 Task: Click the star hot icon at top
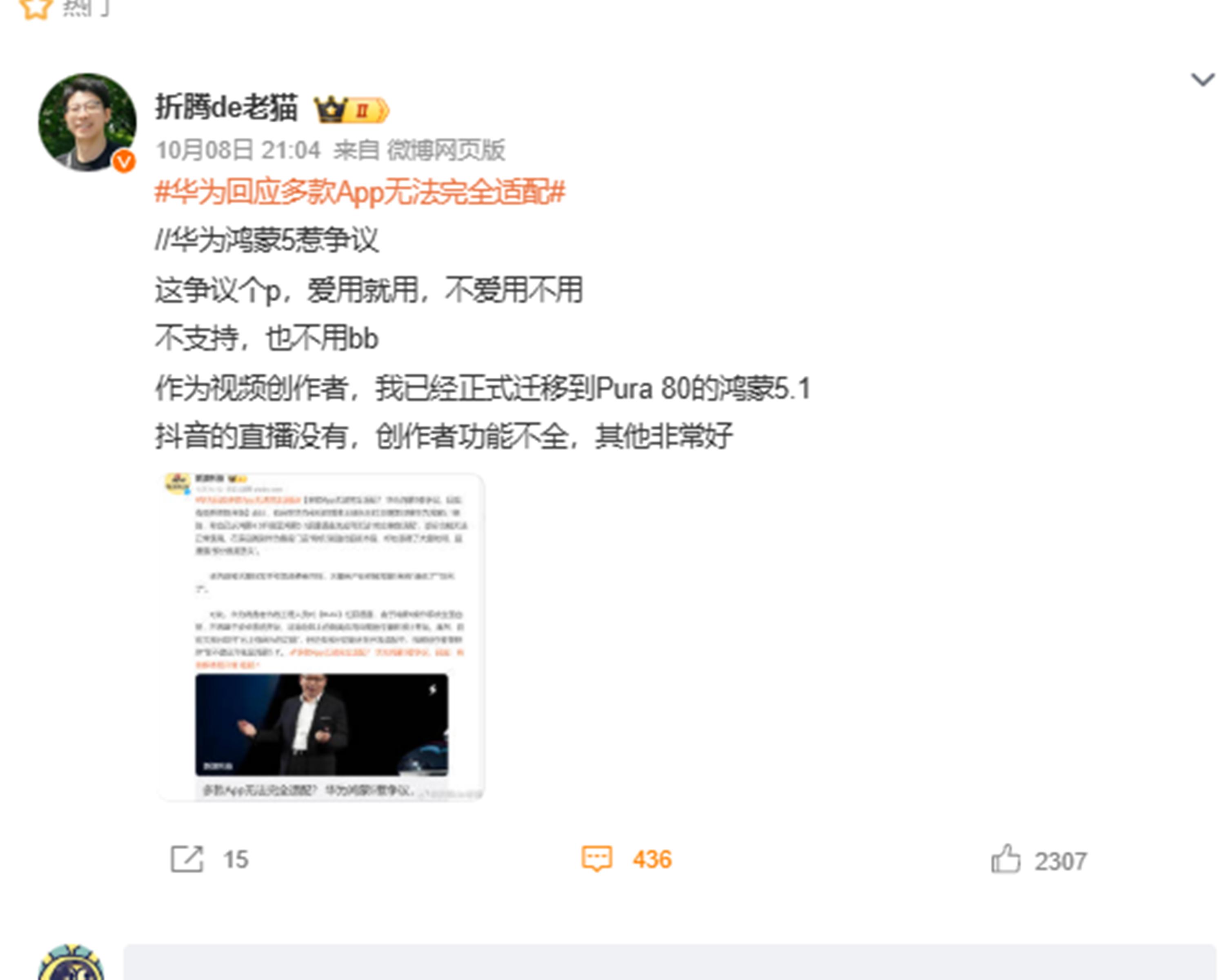click(36, 9)
